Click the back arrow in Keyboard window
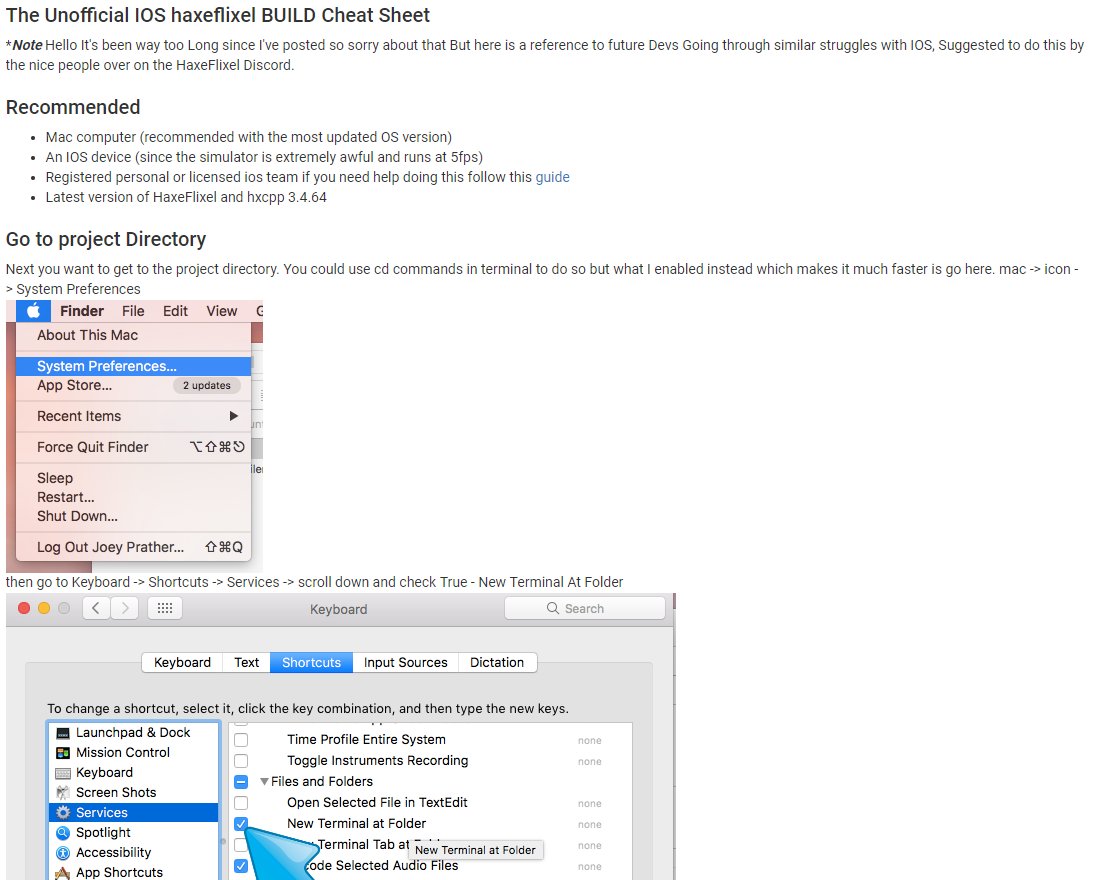This screenshot has width=1097, height=880. tap(96, 608)
